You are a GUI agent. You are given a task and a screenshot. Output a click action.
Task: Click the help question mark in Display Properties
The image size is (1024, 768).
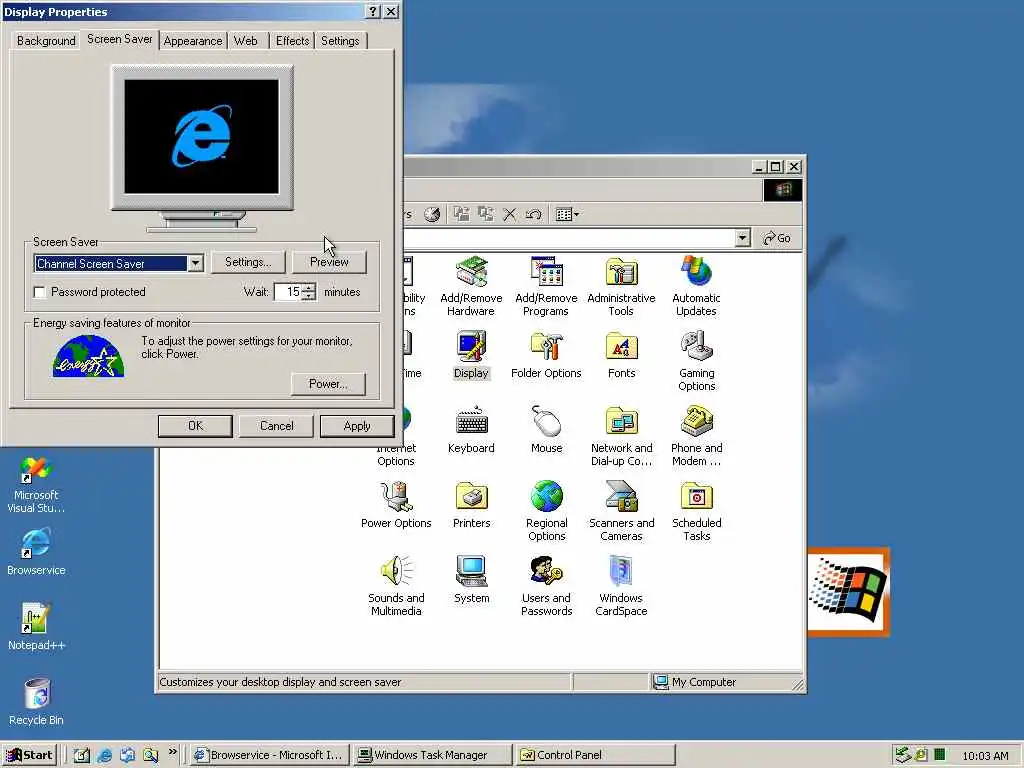click(x=373, y=12)
